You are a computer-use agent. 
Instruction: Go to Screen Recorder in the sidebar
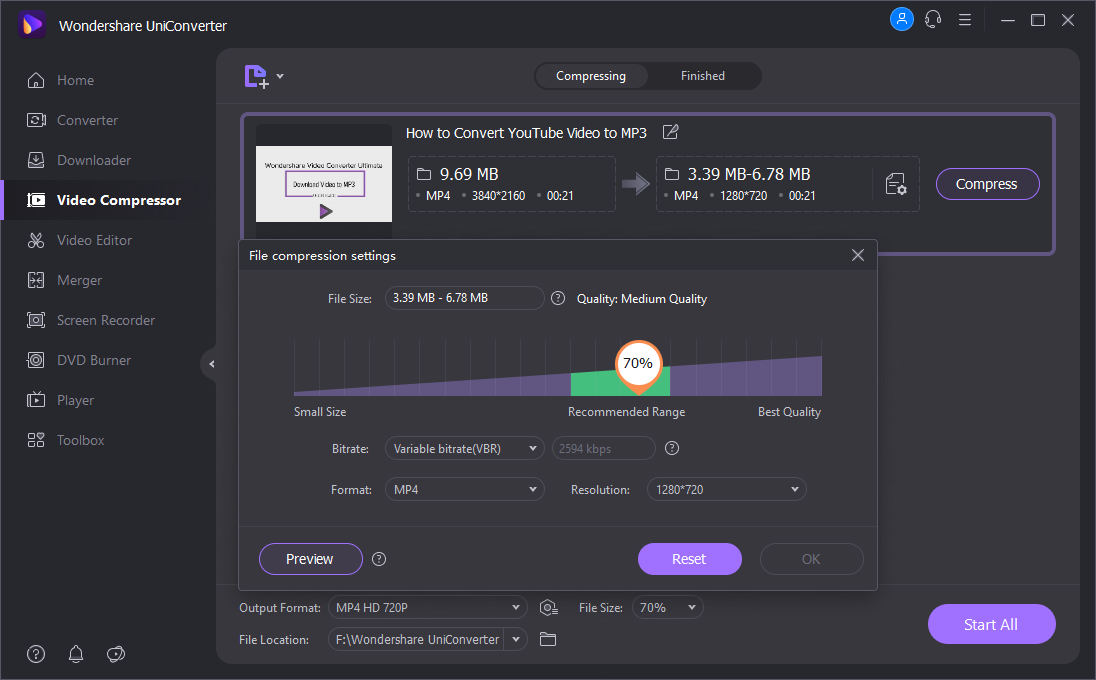pyautogui.click(x=106, y=320)
